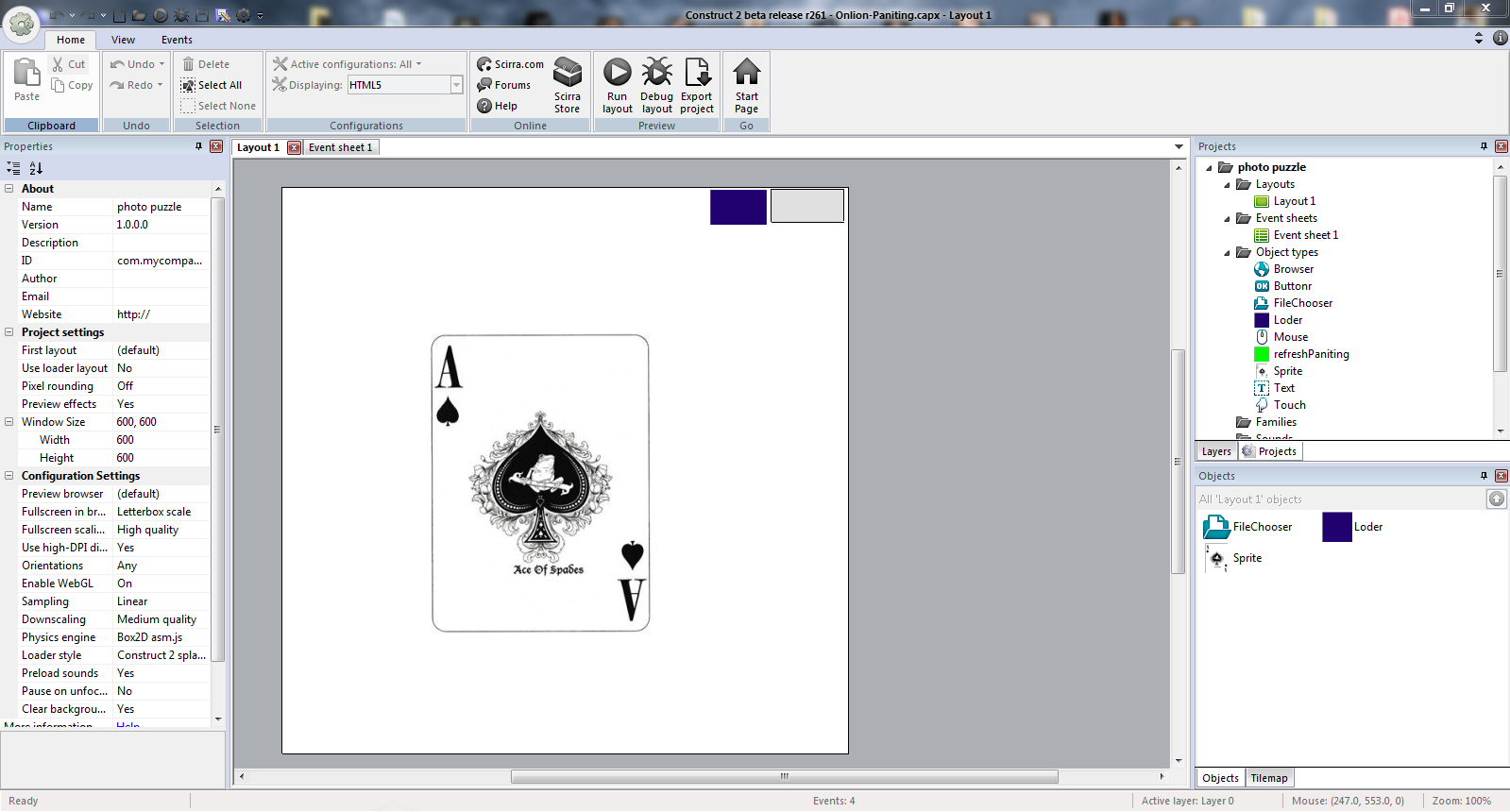This screenshot has width=1510, height=812.
Task: Click the up-arrow button in Objects panel
Action: (x=1497, y=499)
